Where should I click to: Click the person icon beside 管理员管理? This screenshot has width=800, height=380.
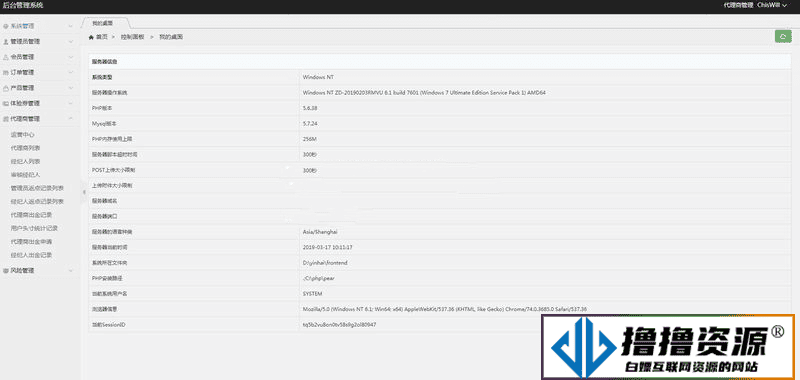(6, 41)
